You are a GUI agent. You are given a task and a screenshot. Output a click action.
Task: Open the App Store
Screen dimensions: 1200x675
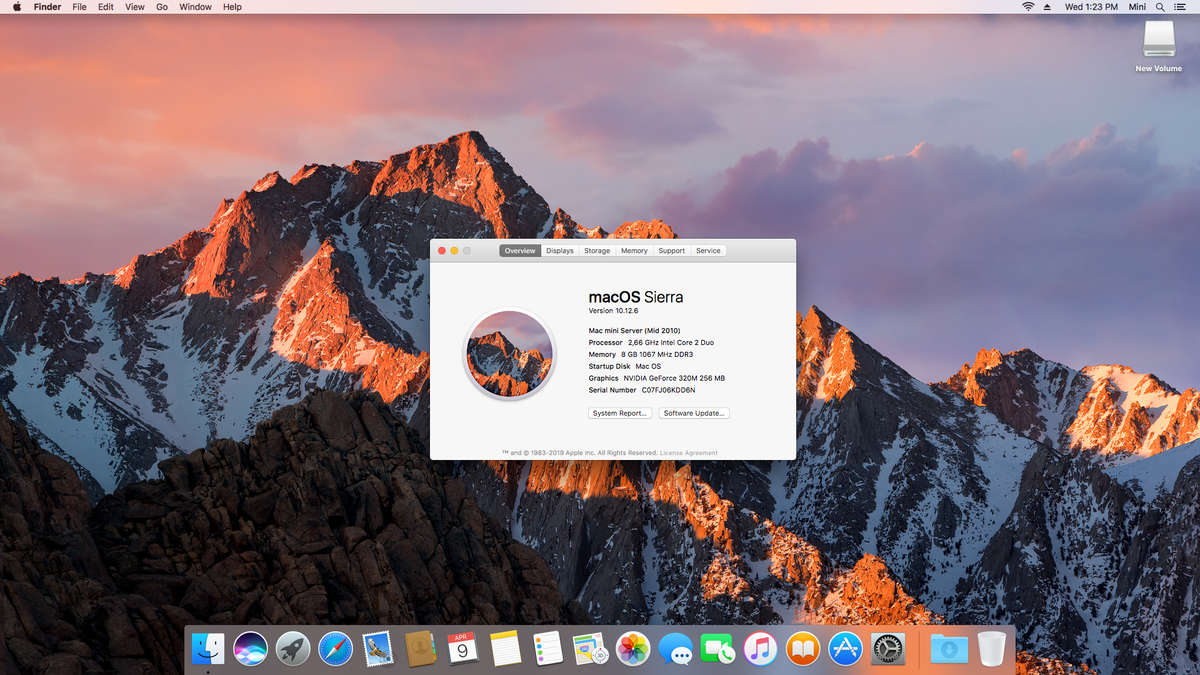(x=845, y=649)
